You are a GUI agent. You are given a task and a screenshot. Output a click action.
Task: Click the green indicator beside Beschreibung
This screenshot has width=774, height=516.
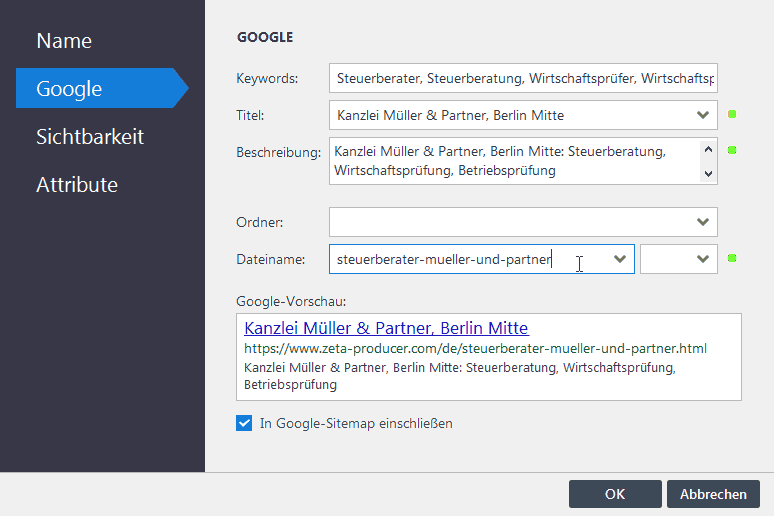pyautogui.click(x=732, y=150)
